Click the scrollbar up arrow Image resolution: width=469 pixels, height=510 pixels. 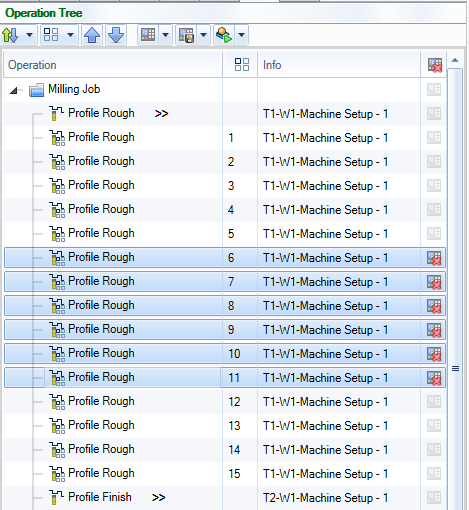point(455,60)
